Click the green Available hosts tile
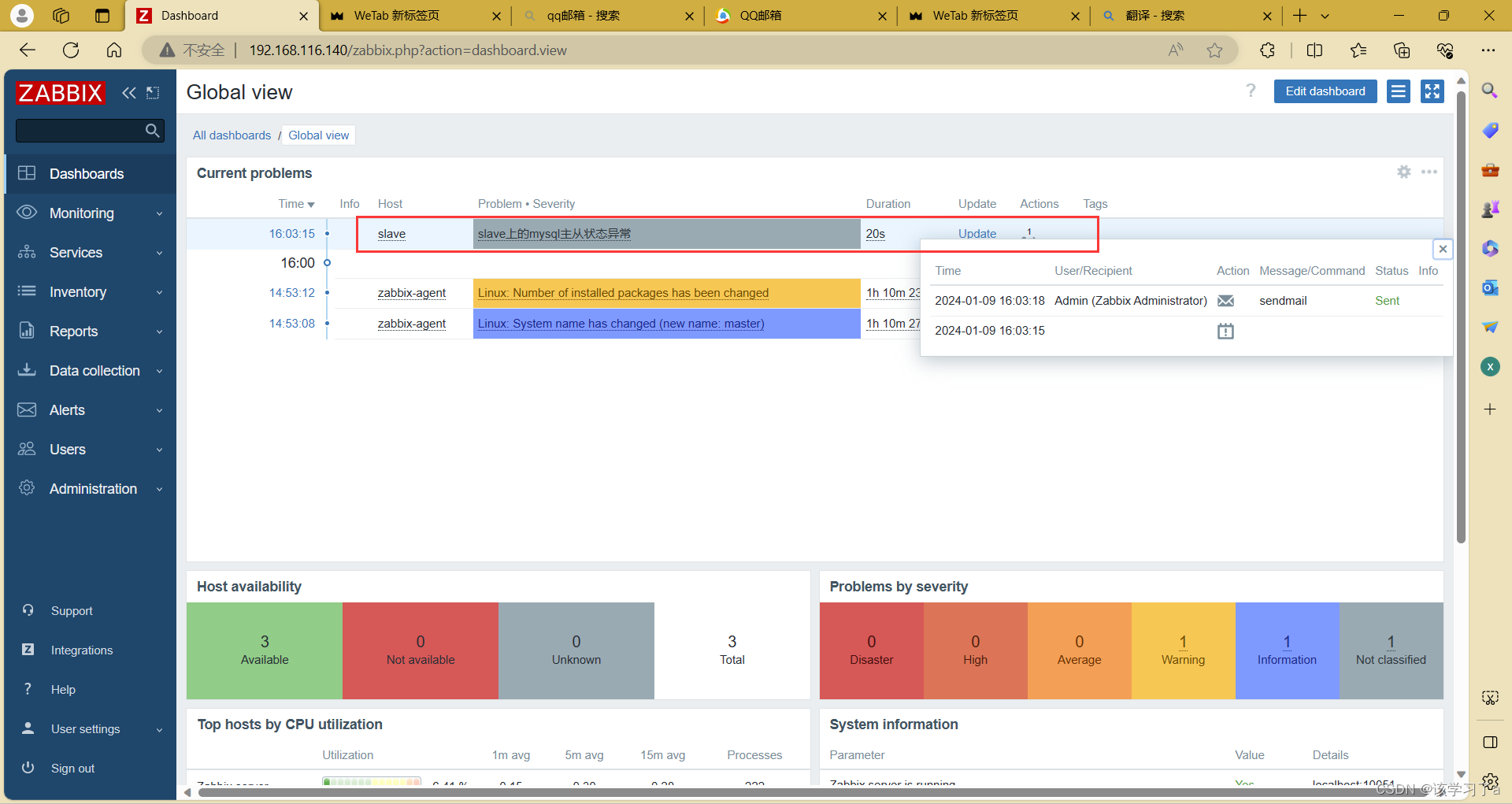The image size is (1512, 804). [x=265, y=650]
